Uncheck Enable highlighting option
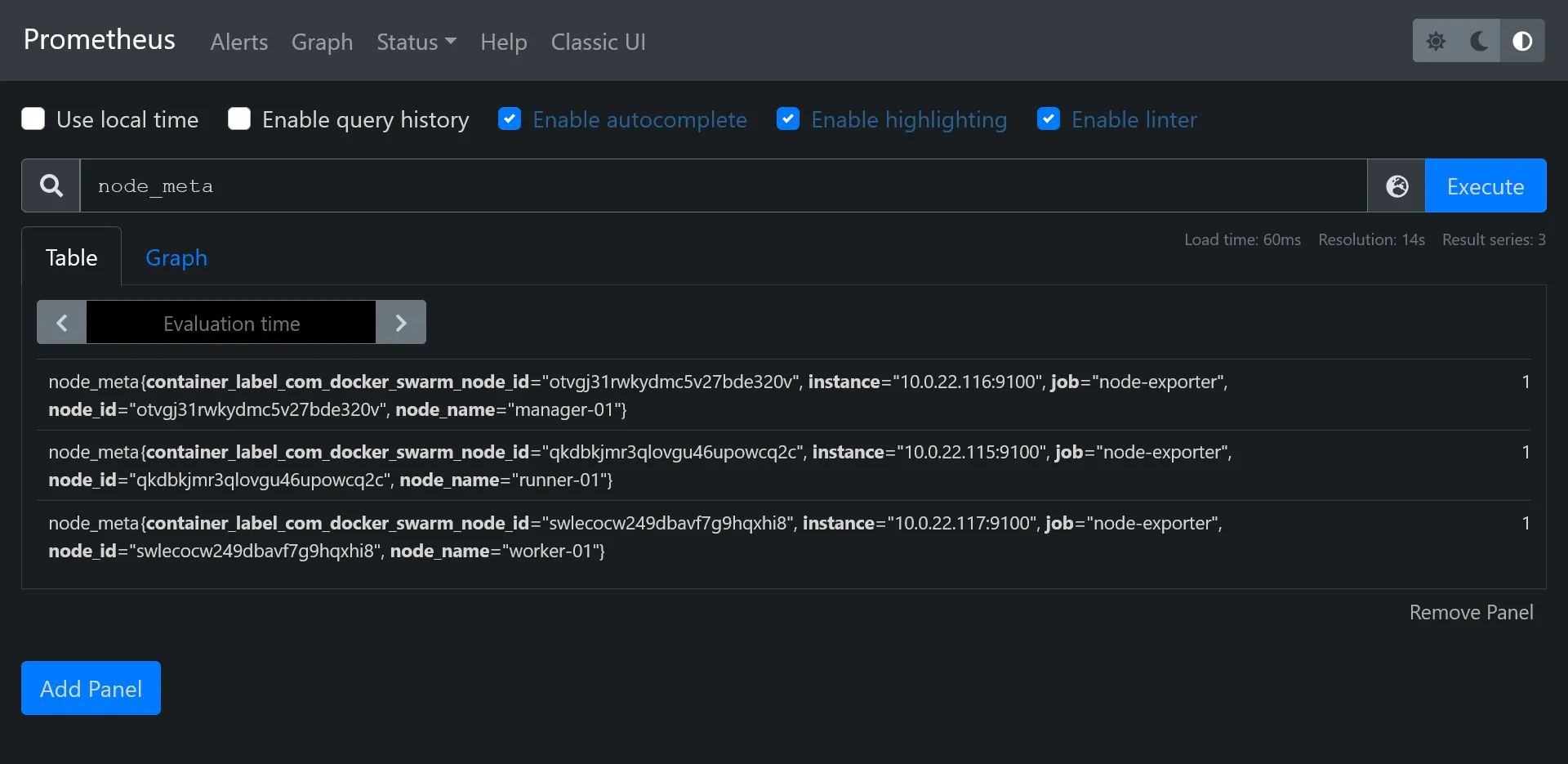This screenshot has height=764, width=1568. tap(788, 119)
